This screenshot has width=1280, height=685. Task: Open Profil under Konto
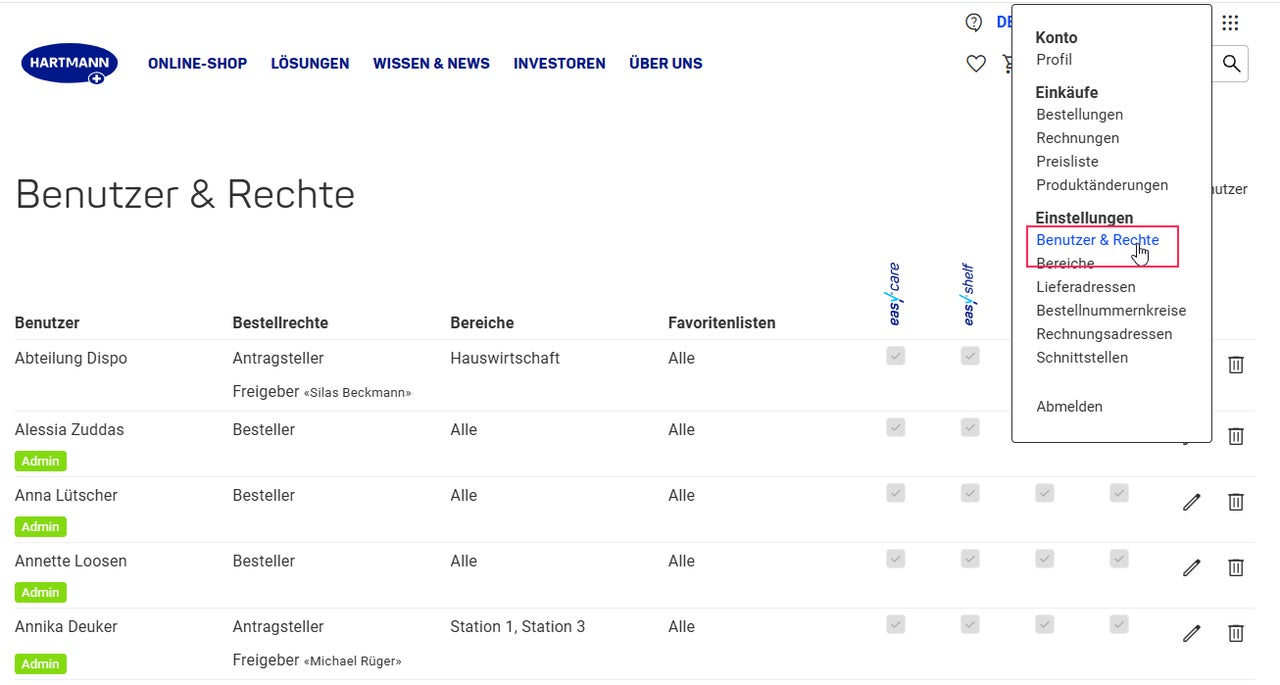click(x=1054, y=60)
